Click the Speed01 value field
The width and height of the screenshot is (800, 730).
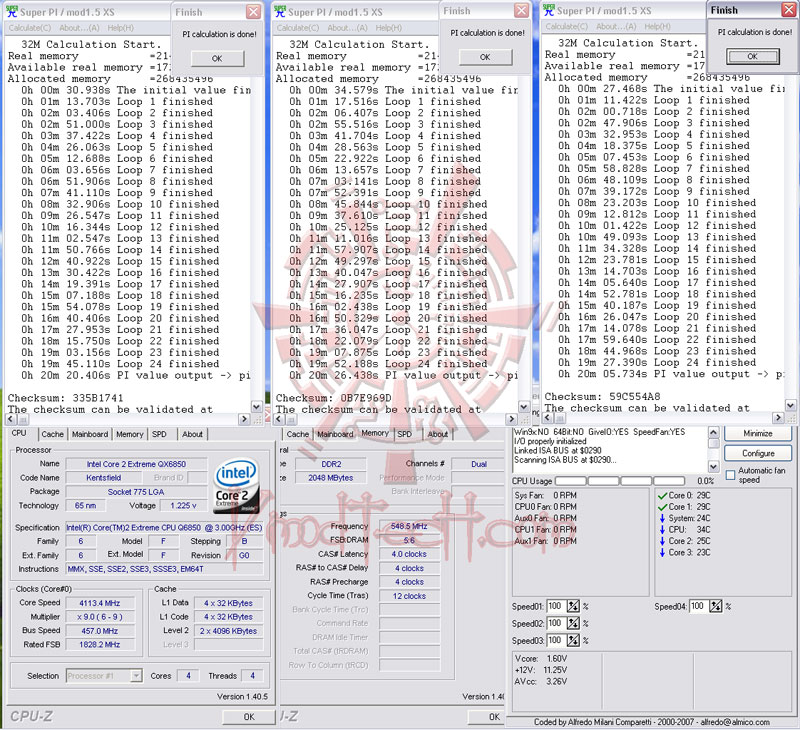click(x=556, y=606)
